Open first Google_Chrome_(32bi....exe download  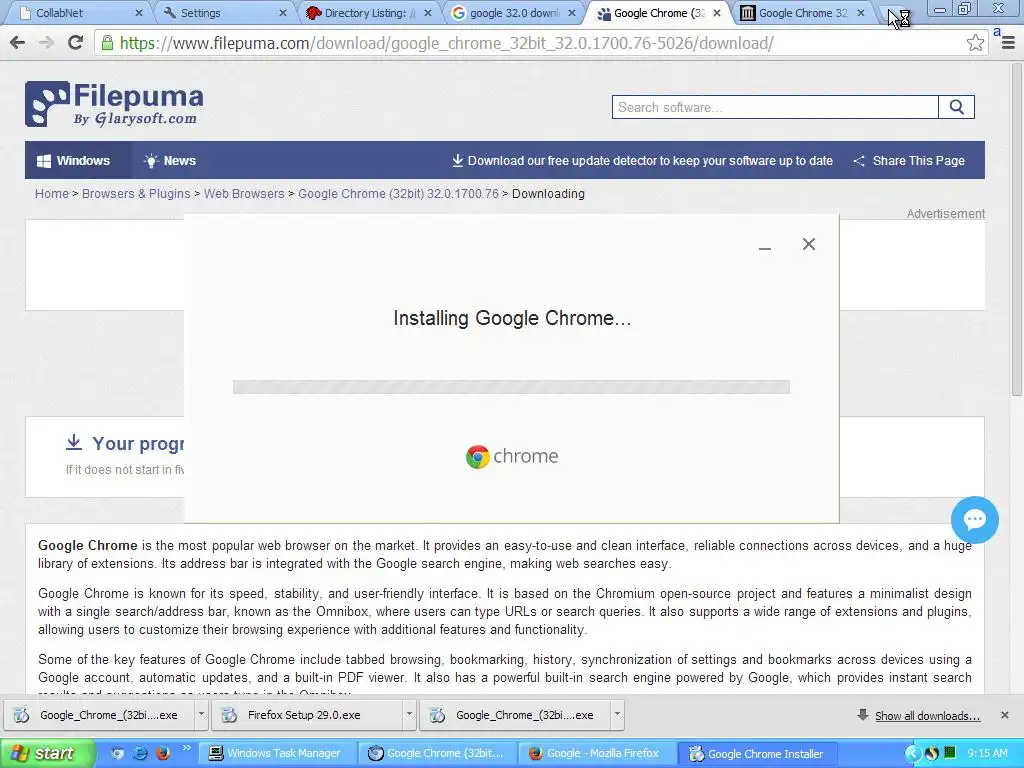pos(99,715)
